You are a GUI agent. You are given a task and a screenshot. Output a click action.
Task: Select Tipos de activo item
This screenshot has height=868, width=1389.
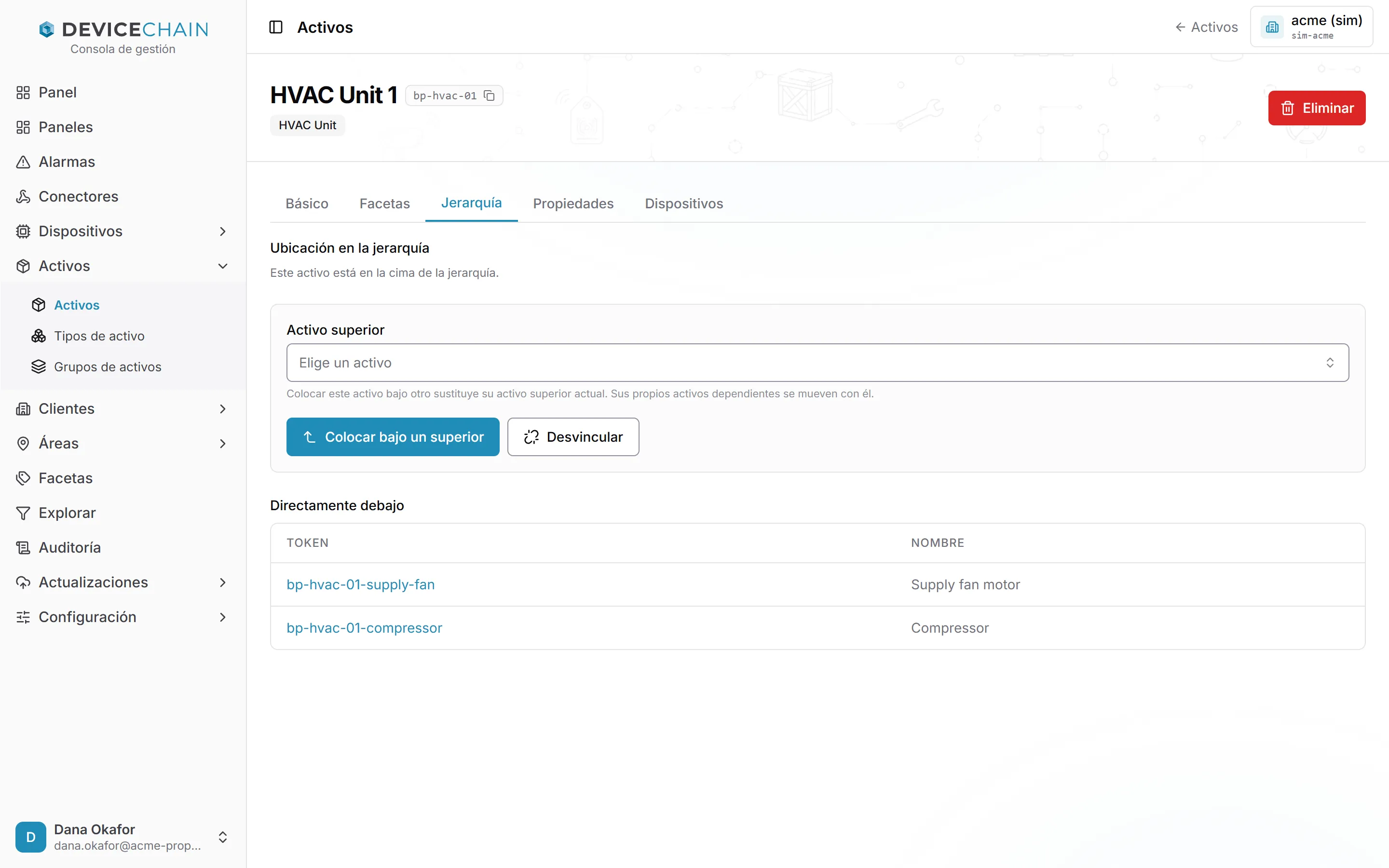point(99,336)
